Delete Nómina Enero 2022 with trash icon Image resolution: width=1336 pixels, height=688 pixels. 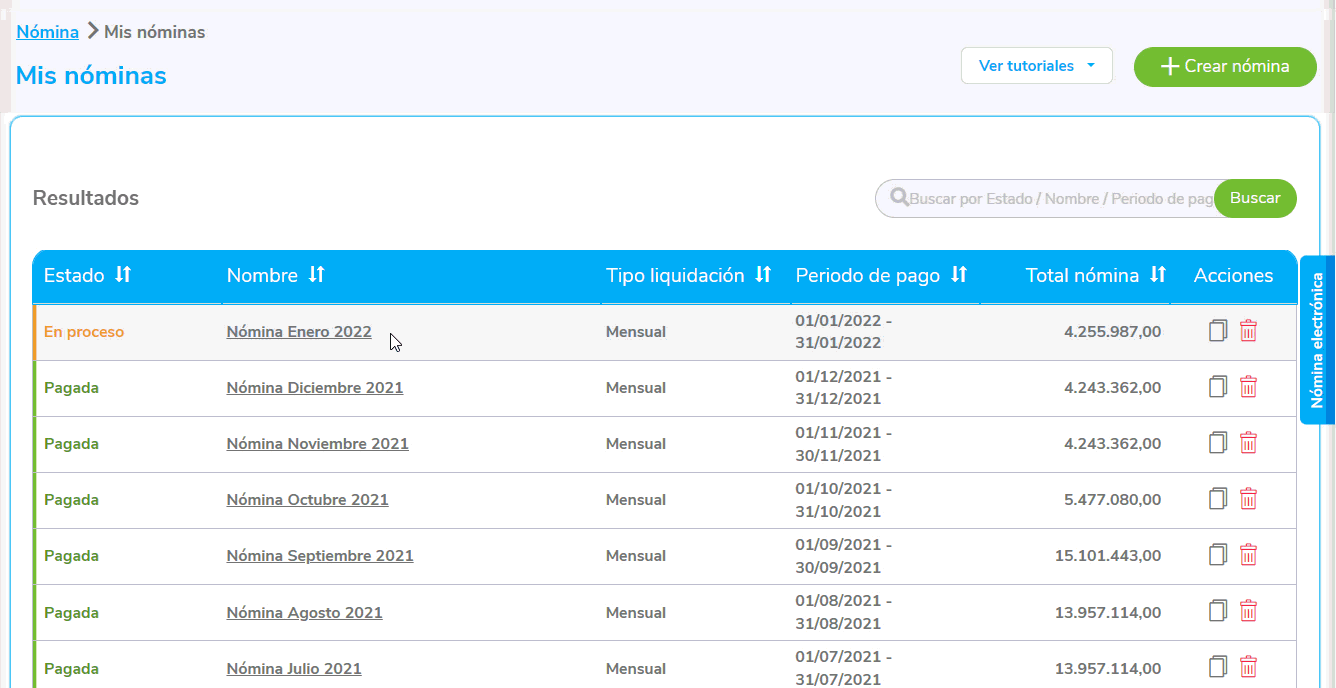click(x=1248, y=331)
